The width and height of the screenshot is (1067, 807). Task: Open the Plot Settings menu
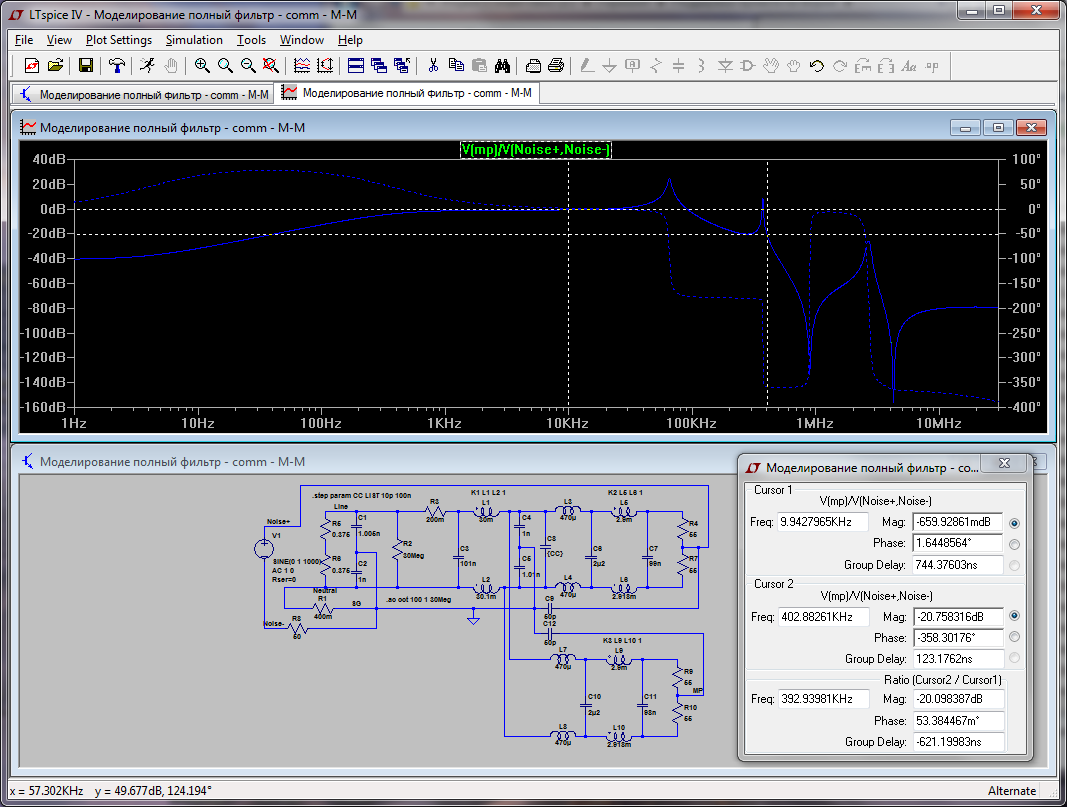click(x=118, y=40)
